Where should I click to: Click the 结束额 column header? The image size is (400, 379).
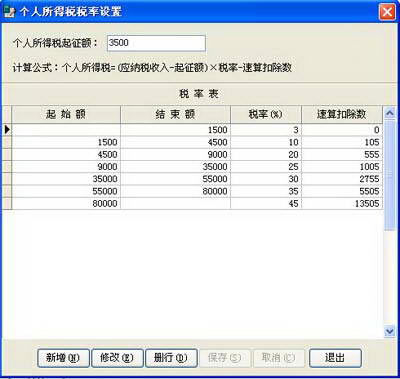[x=175, y=114]
